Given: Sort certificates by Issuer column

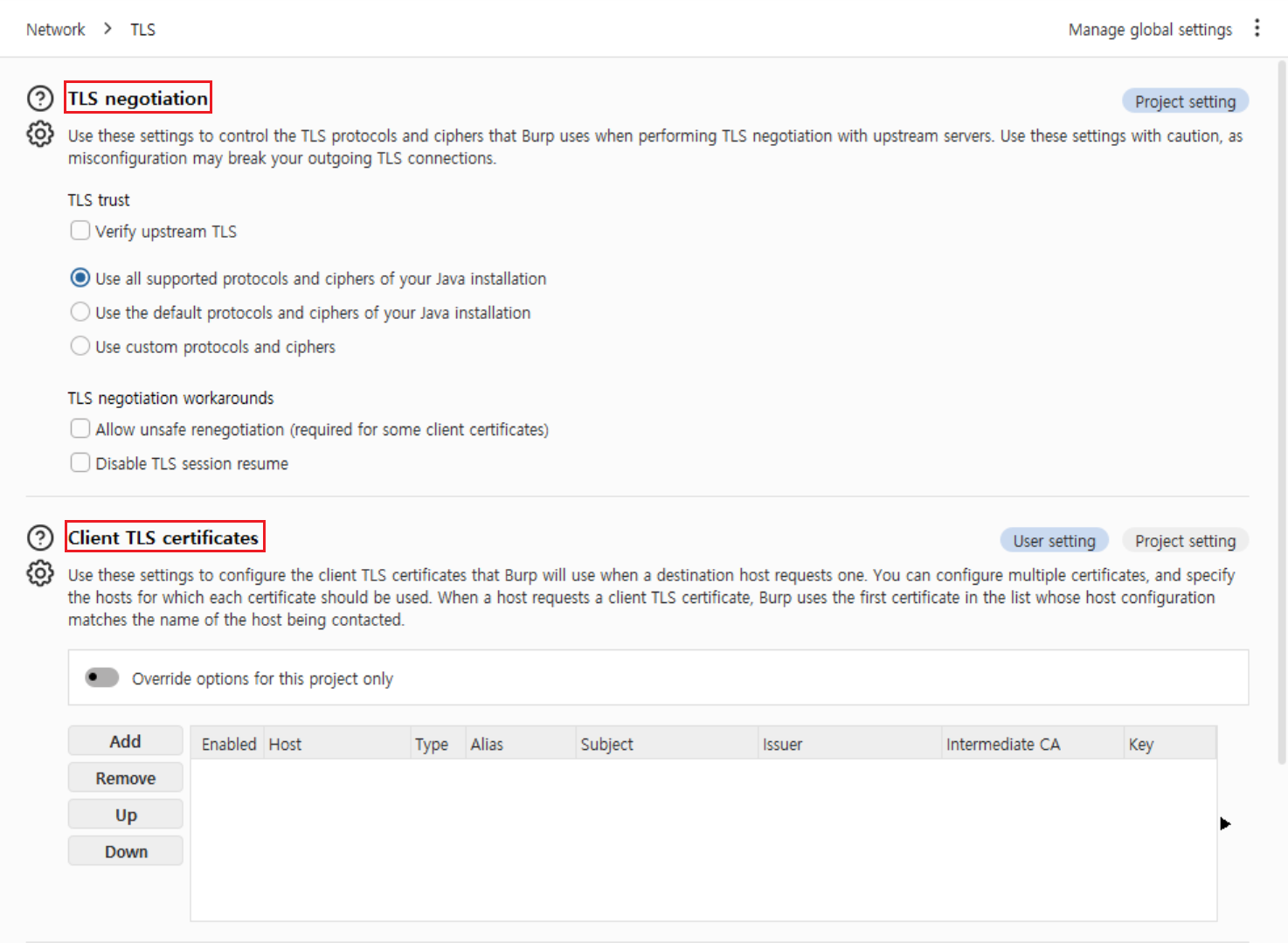Looking at the screenshot, I should point(850,744).
